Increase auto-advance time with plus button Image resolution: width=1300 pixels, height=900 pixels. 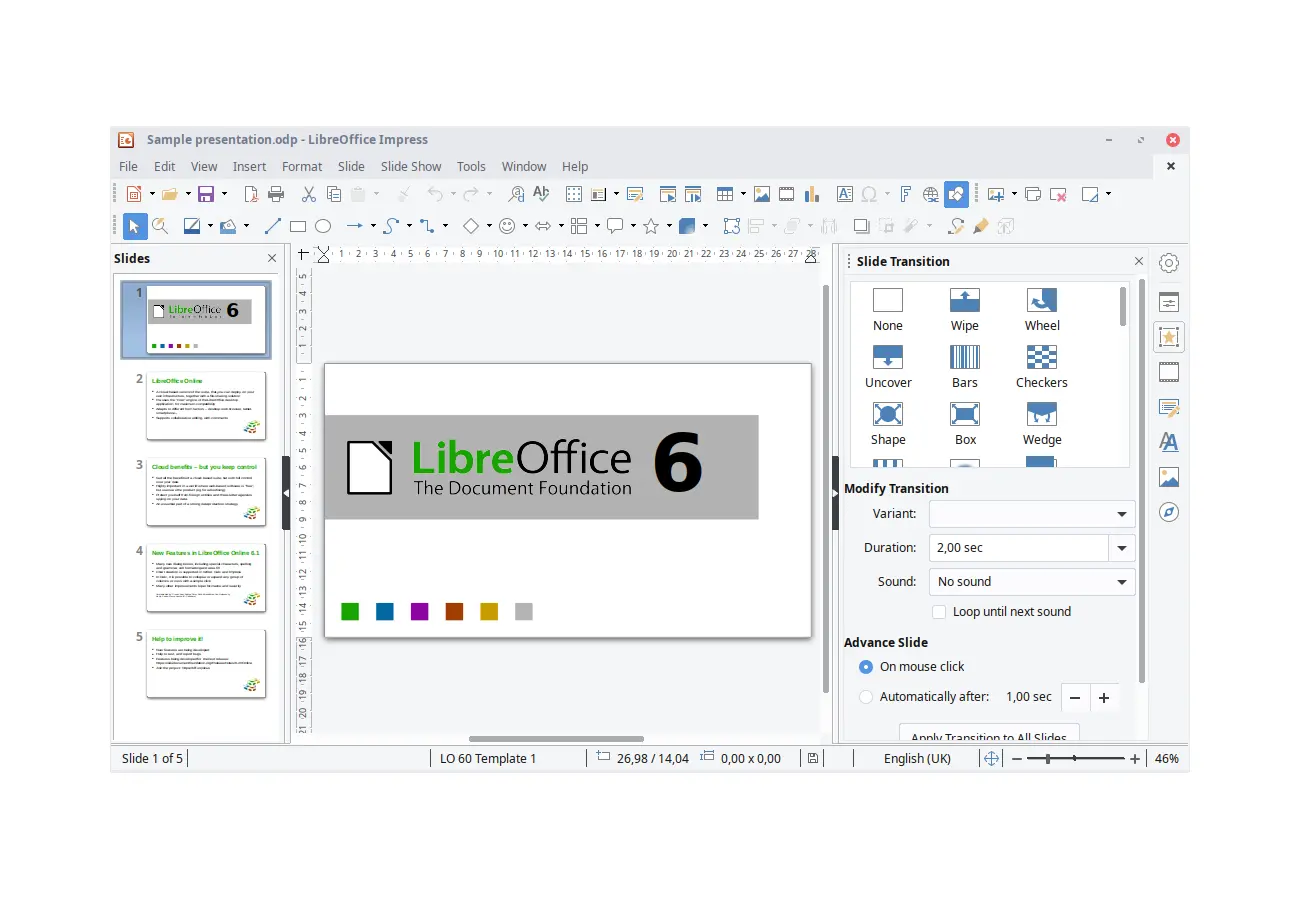[x=1104, y=698]
